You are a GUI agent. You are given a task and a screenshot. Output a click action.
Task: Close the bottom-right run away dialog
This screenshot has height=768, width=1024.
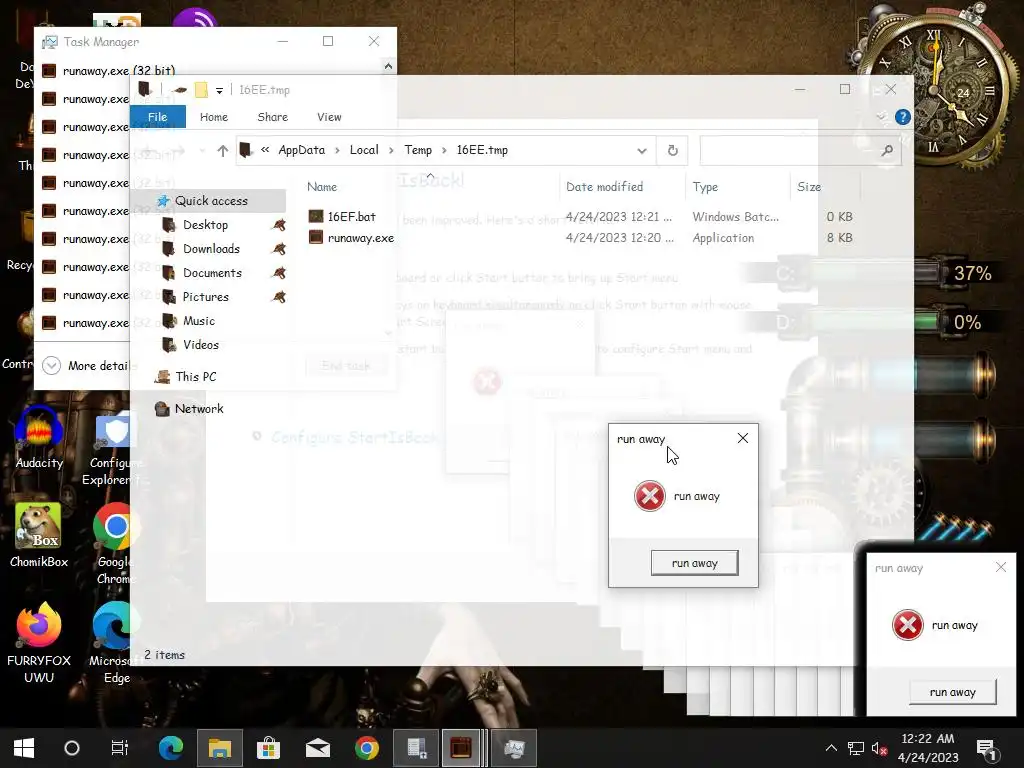(x=1000, y=568)
